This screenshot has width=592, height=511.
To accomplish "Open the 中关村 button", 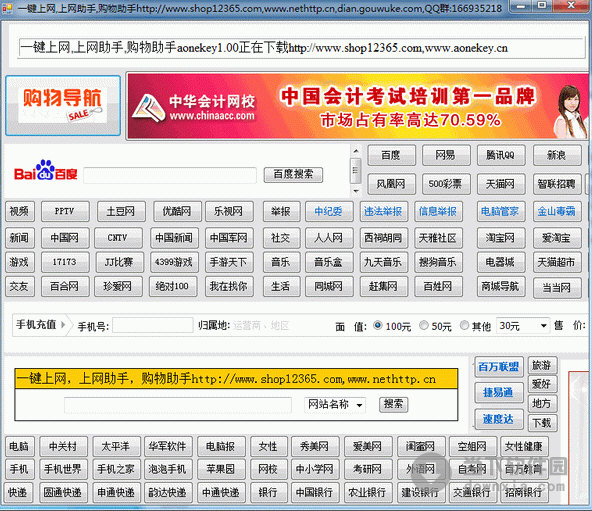I will tap(64, 447).
